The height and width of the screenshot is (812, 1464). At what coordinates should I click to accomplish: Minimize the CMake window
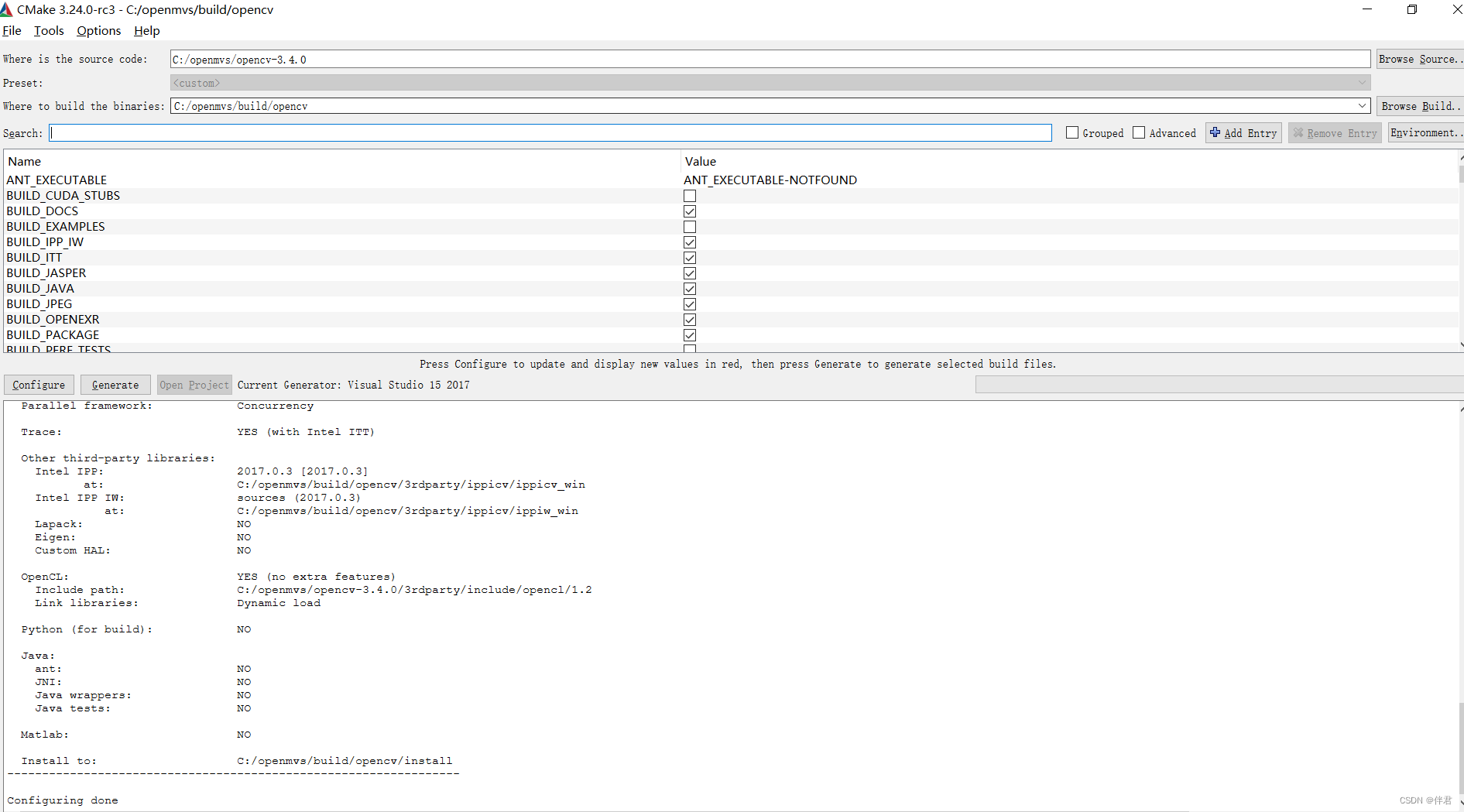1367,9
